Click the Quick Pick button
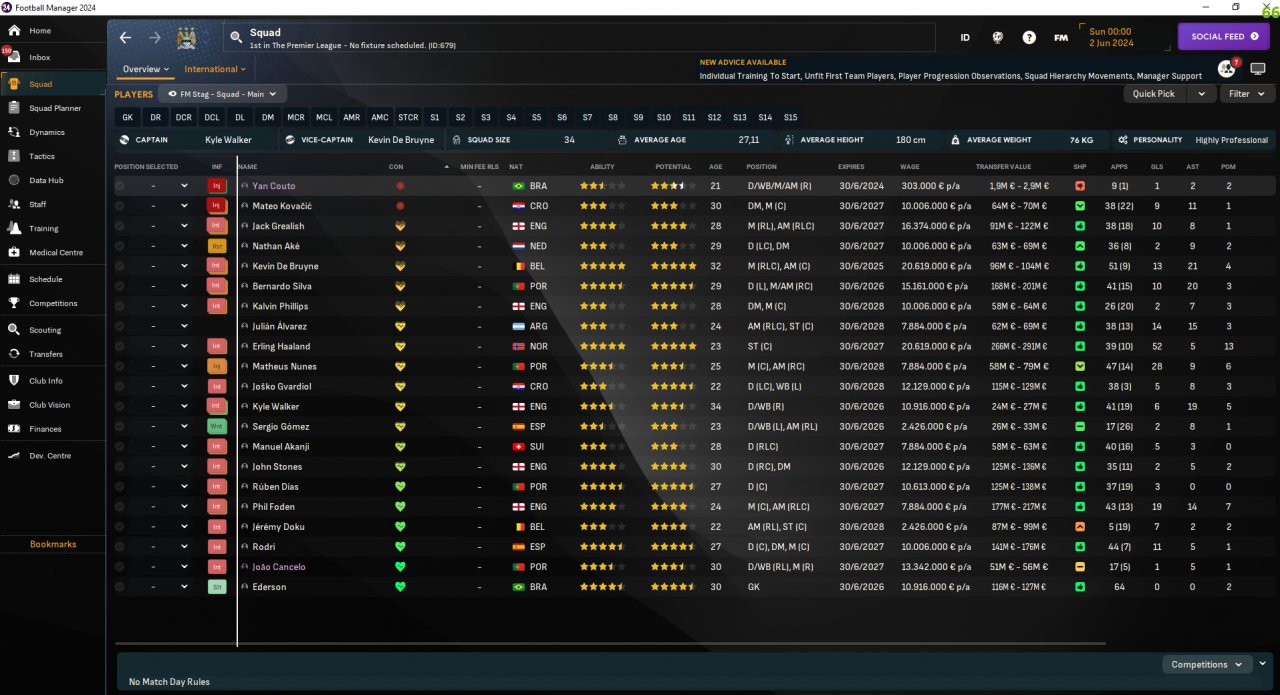This screenshot has width=1280, height=695. tap(1153, 94)
